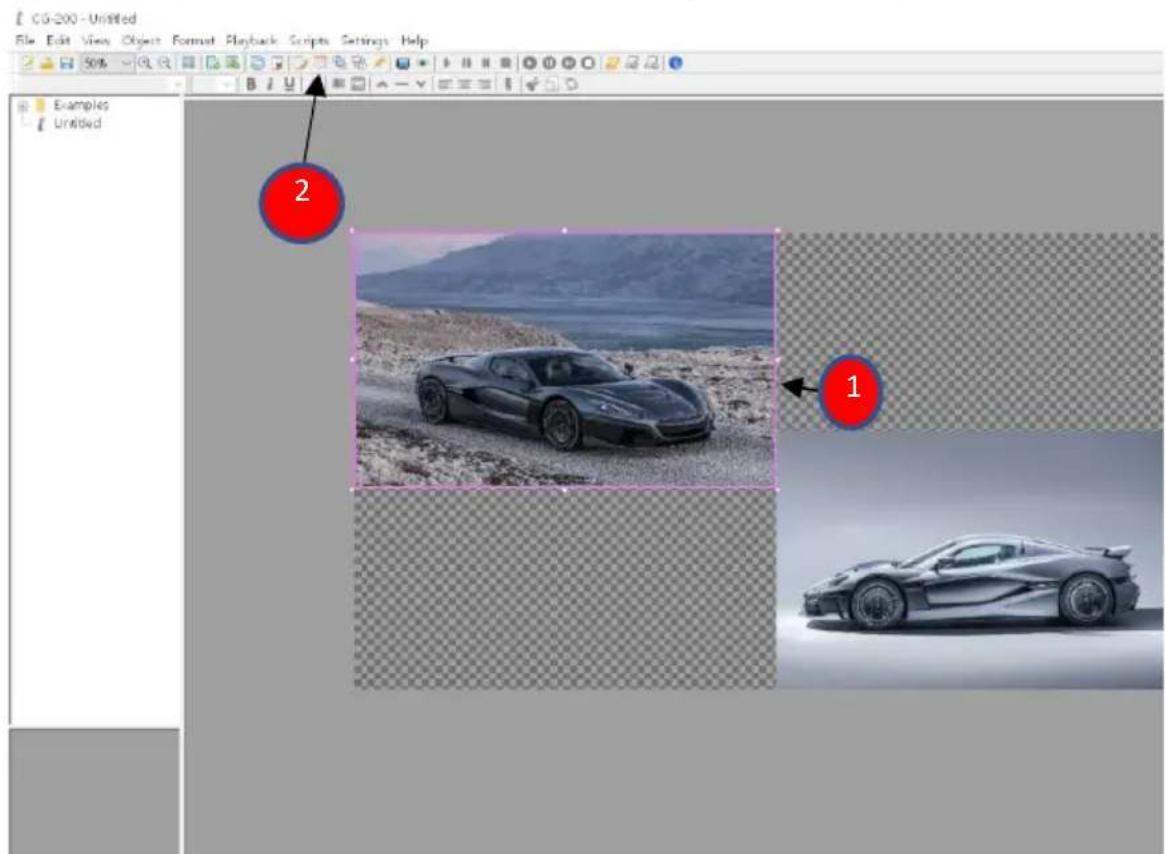Click the horizontal dash icon between the chevrons

tap(401, 85)
